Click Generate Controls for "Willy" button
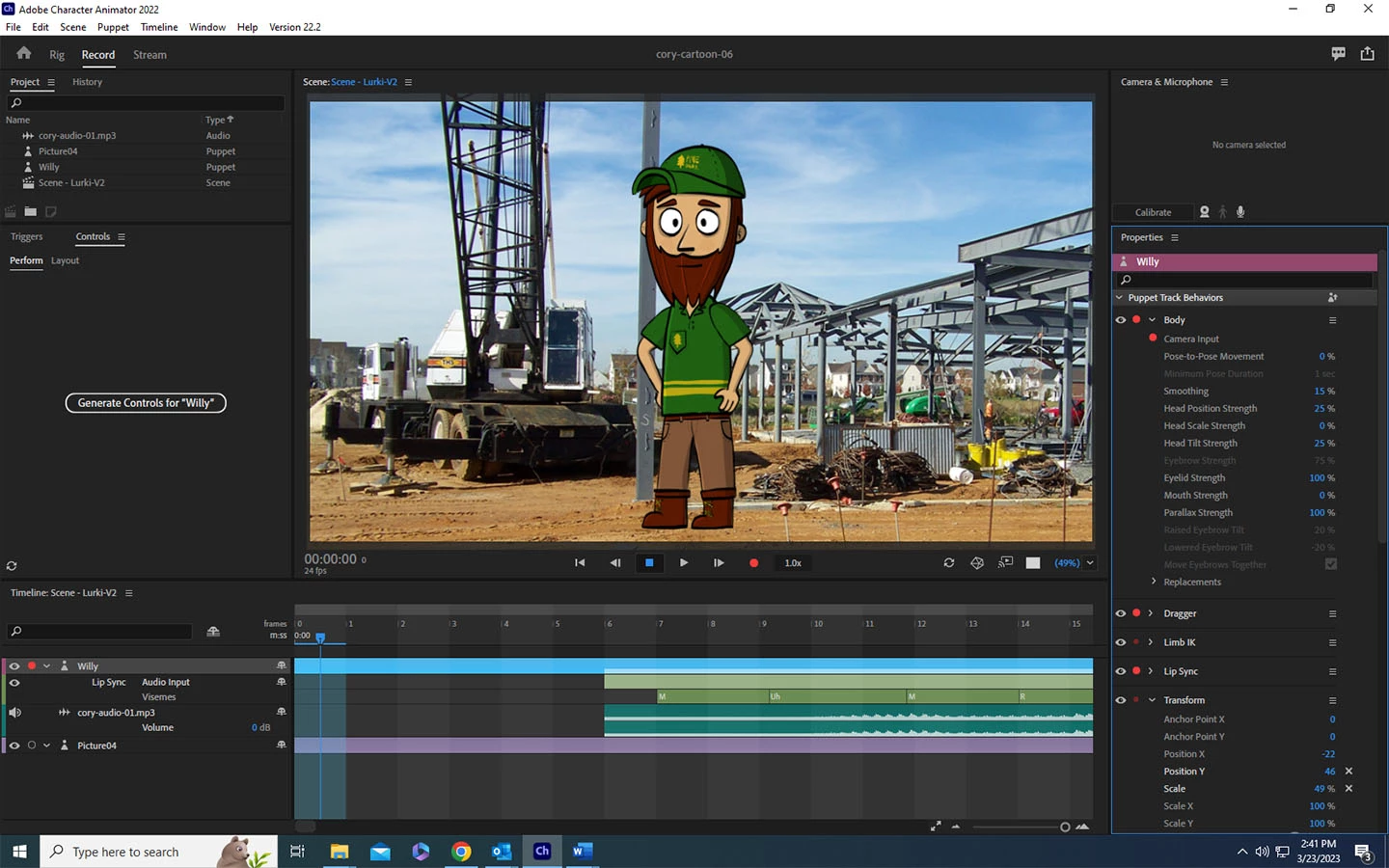The height and width of the screenshot is (868, 1389). [146, 403]
